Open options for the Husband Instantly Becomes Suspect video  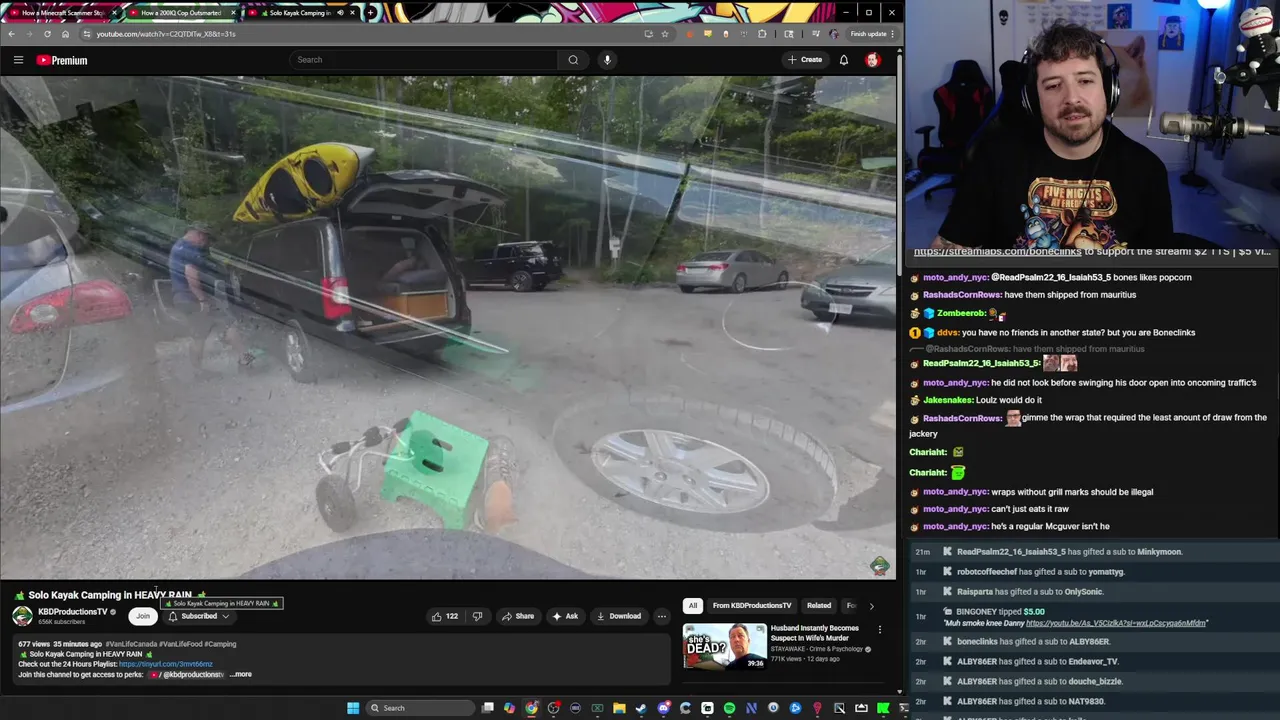click(880, 630)
